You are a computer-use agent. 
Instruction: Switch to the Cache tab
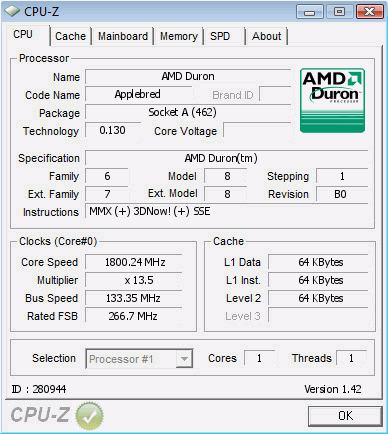[x=70, y=36]
